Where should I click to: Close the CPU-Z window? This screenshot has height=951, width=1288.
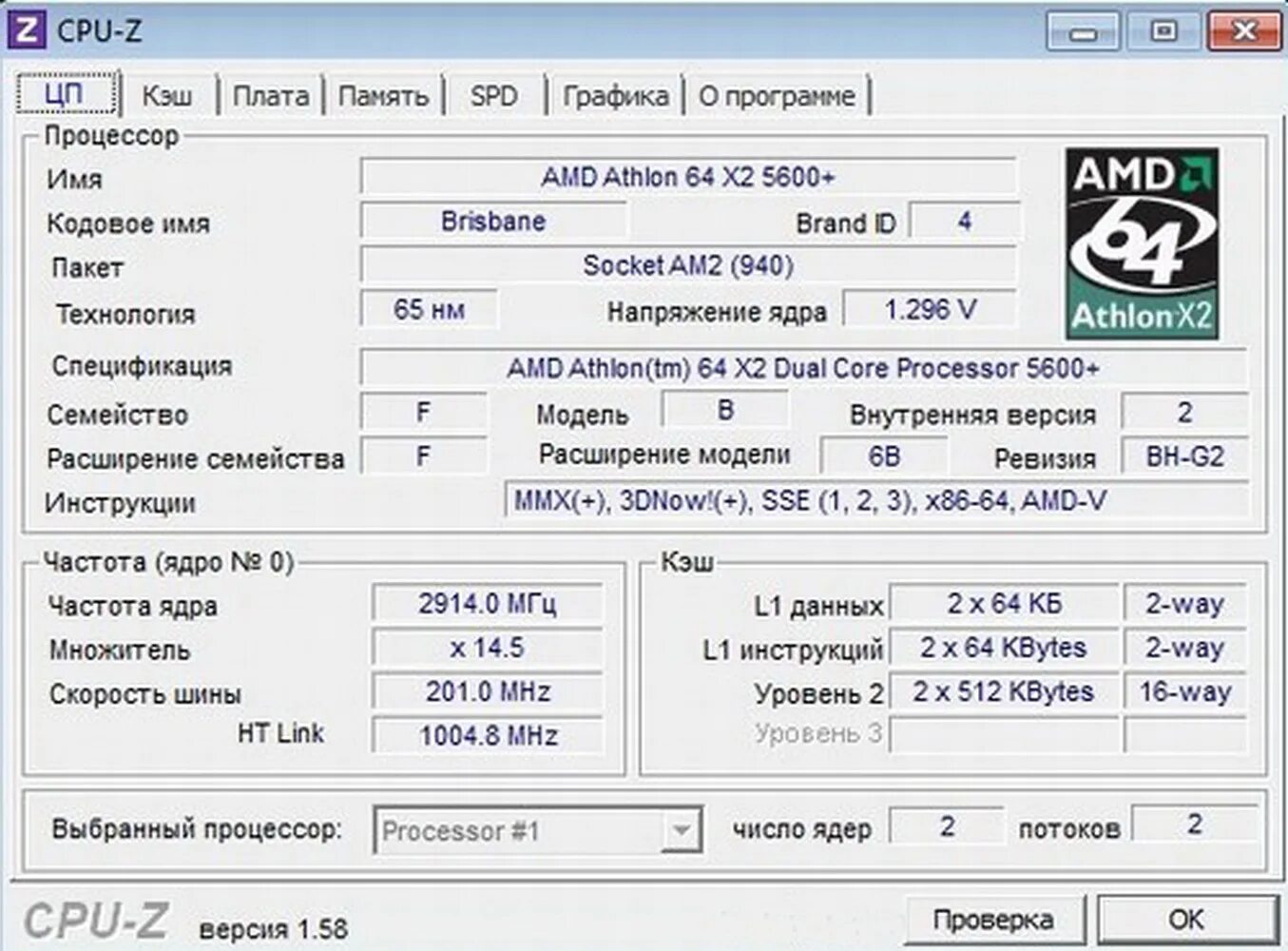point(1244,32)
